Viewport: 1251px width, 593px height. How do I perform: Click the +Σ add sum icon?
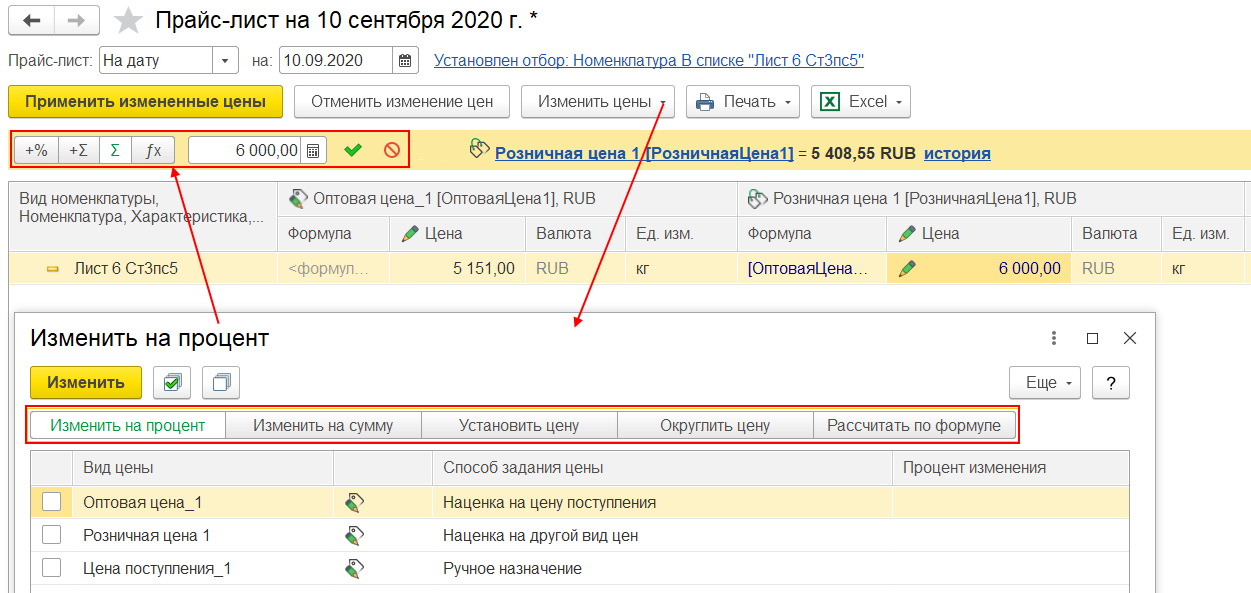coord(77,150)
